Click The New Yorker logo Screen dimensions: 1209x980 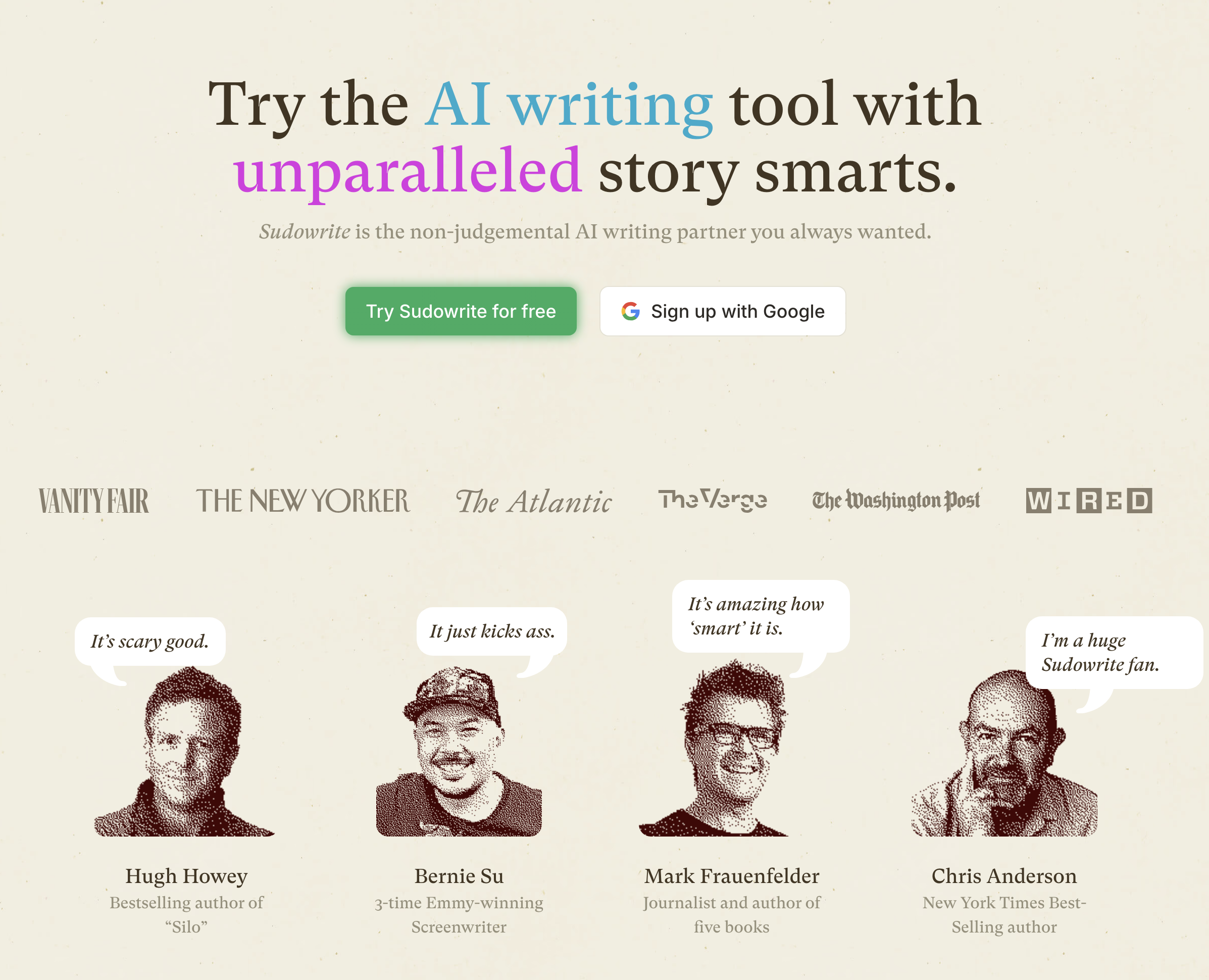pos(303,501)
